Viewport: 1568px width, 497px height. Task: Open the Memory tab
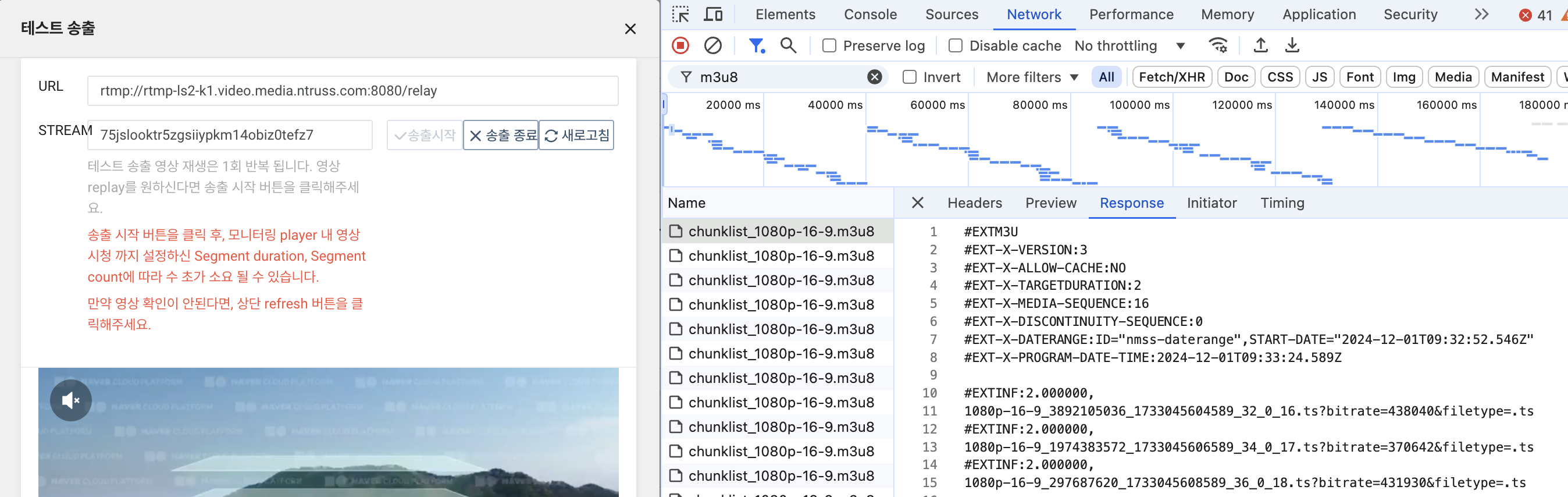(1227, 15)
